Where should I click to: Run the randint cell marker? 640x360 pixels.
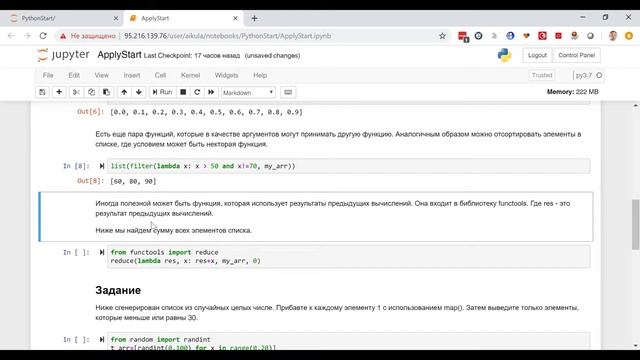102,340
